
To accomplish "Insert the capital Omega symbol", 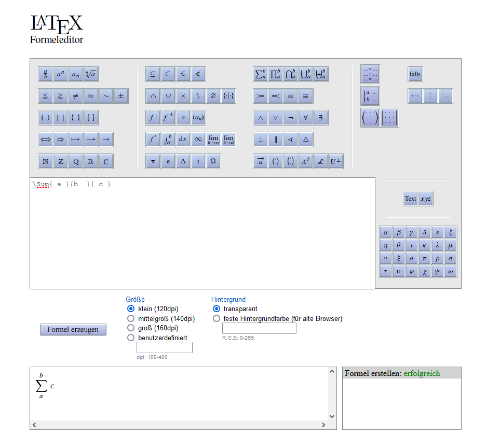I will coord(213,161).
